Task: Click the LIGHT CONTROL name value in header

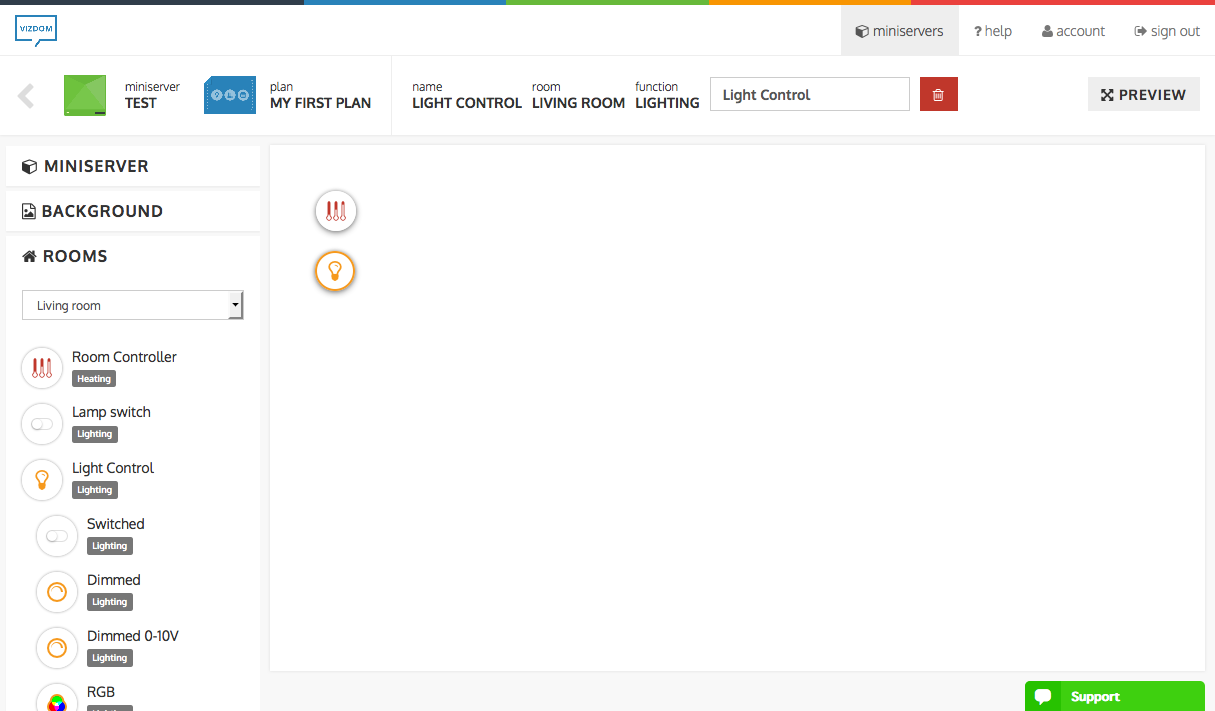Action: coord(467,103)
